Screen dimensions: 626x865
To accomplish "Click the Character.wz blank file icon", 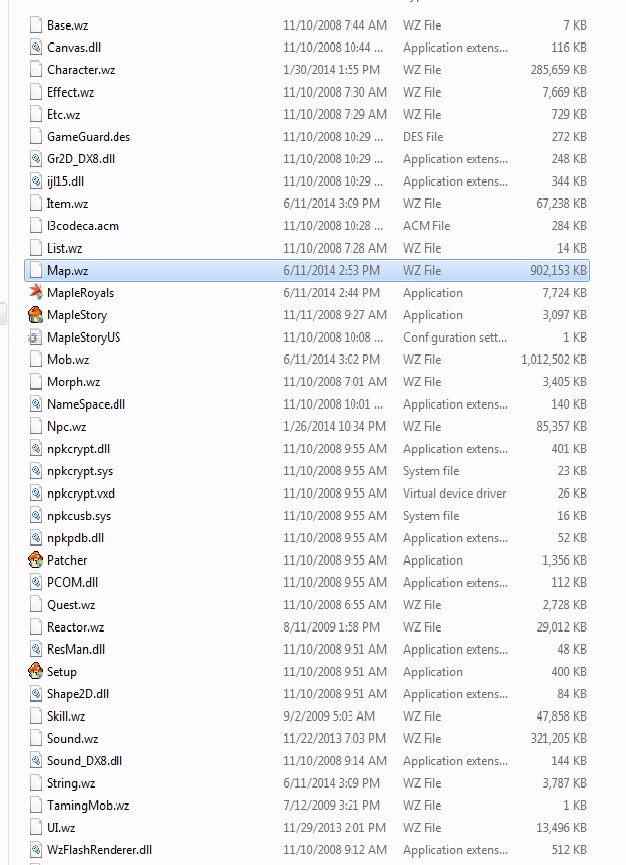I will point(35,70).
